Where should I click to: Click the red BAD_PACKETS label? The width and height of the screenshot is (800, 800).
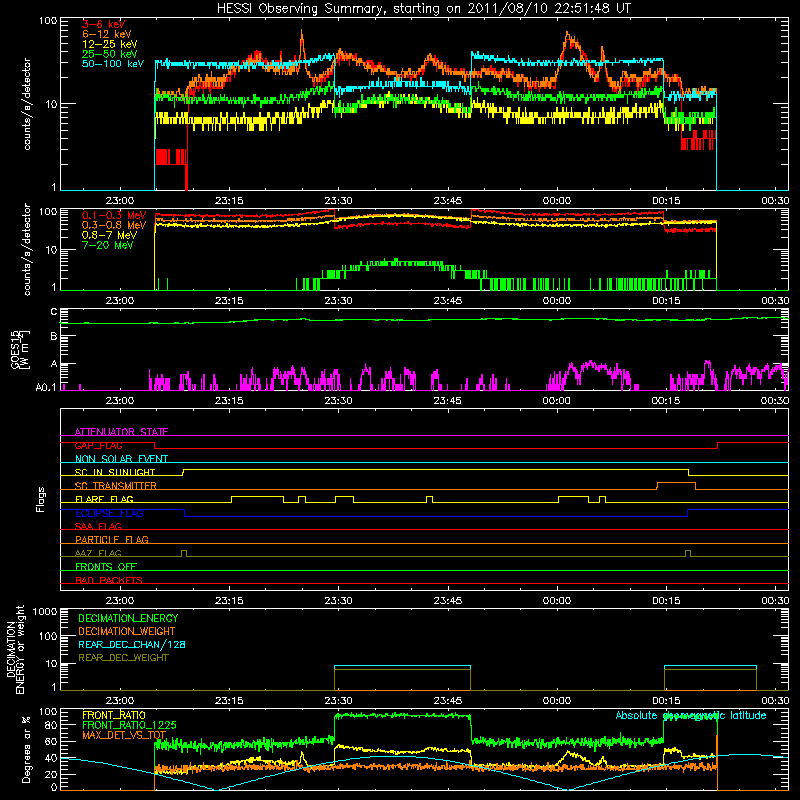109,580
